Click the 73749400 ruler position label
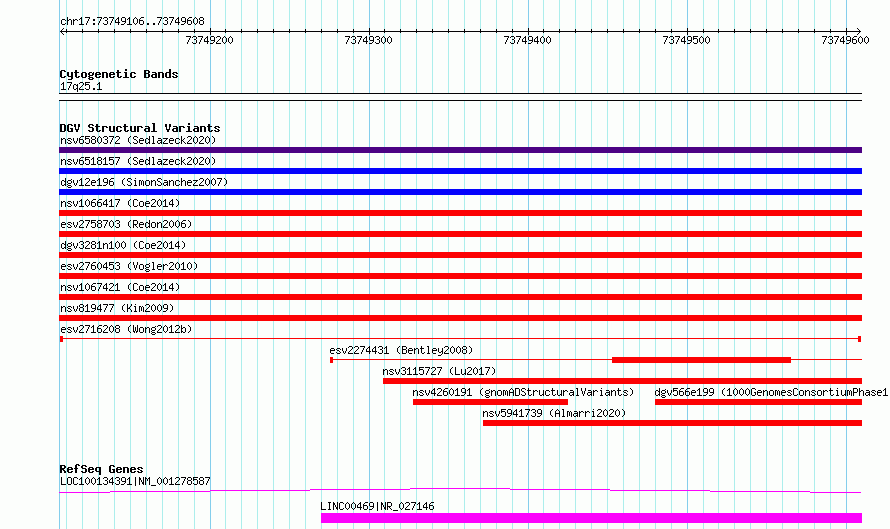890x529 pixels. (527, 40)
